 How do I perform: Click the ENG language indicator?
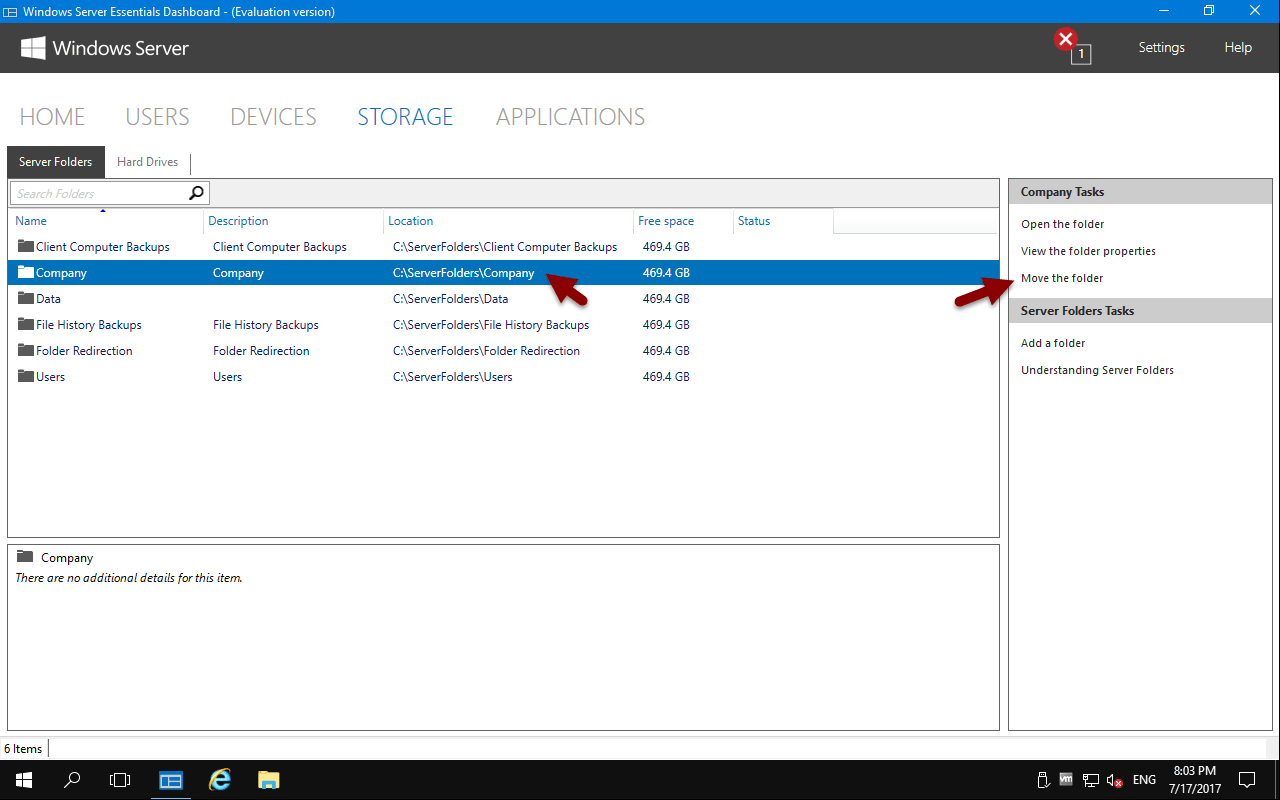click(x=1144, y=780)
